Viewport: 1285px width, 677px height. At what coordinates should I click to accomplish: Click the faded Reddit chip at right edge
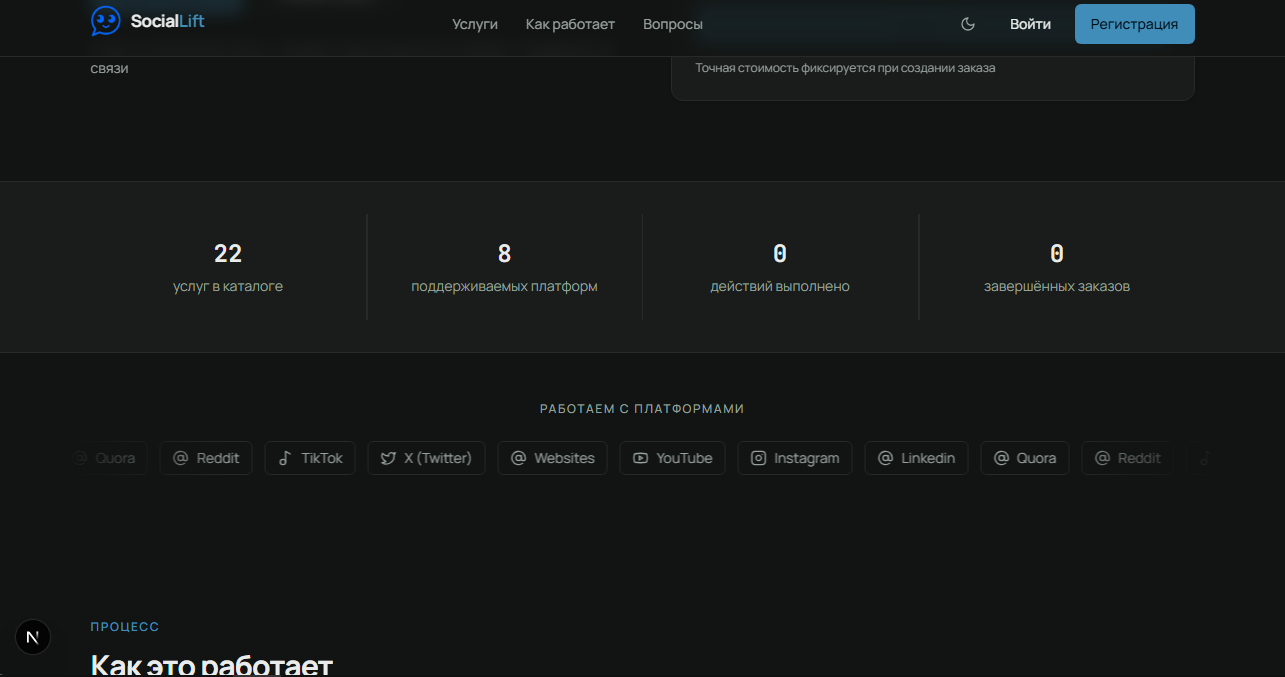pos(1128,458)
